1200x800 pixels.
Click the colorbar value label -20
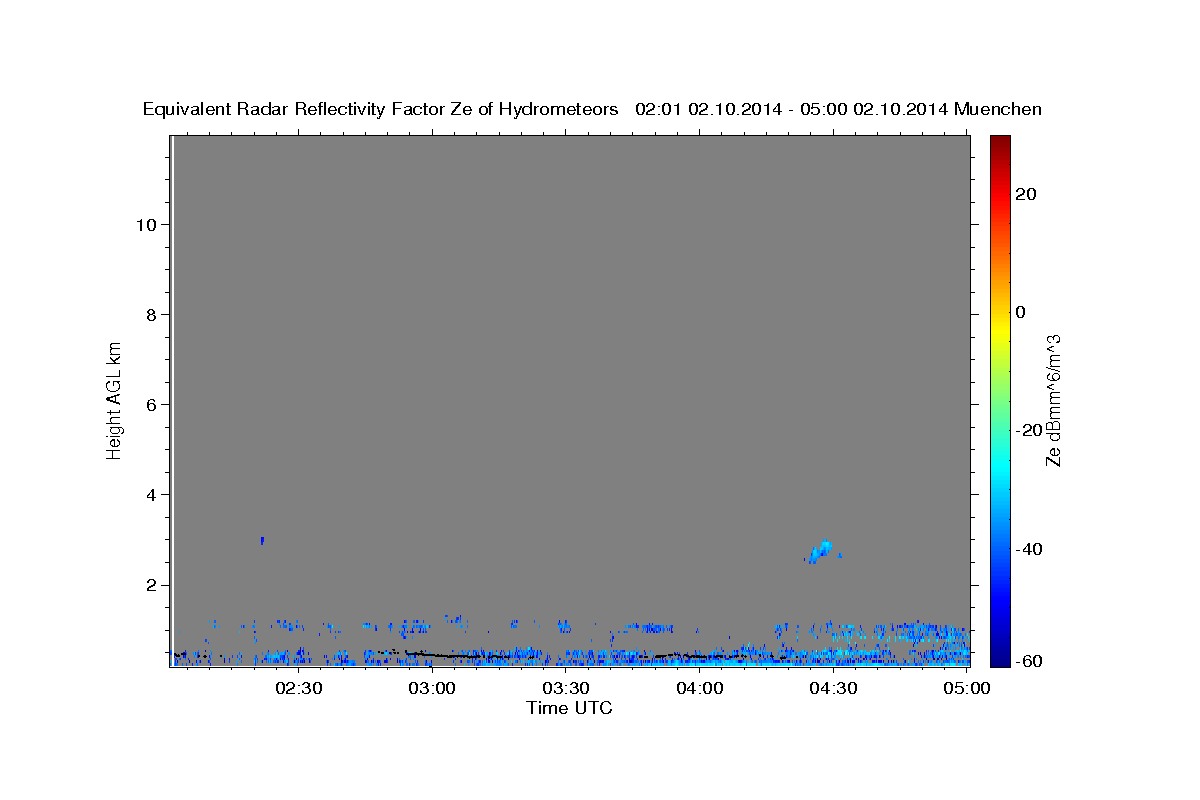[1030, 430]
